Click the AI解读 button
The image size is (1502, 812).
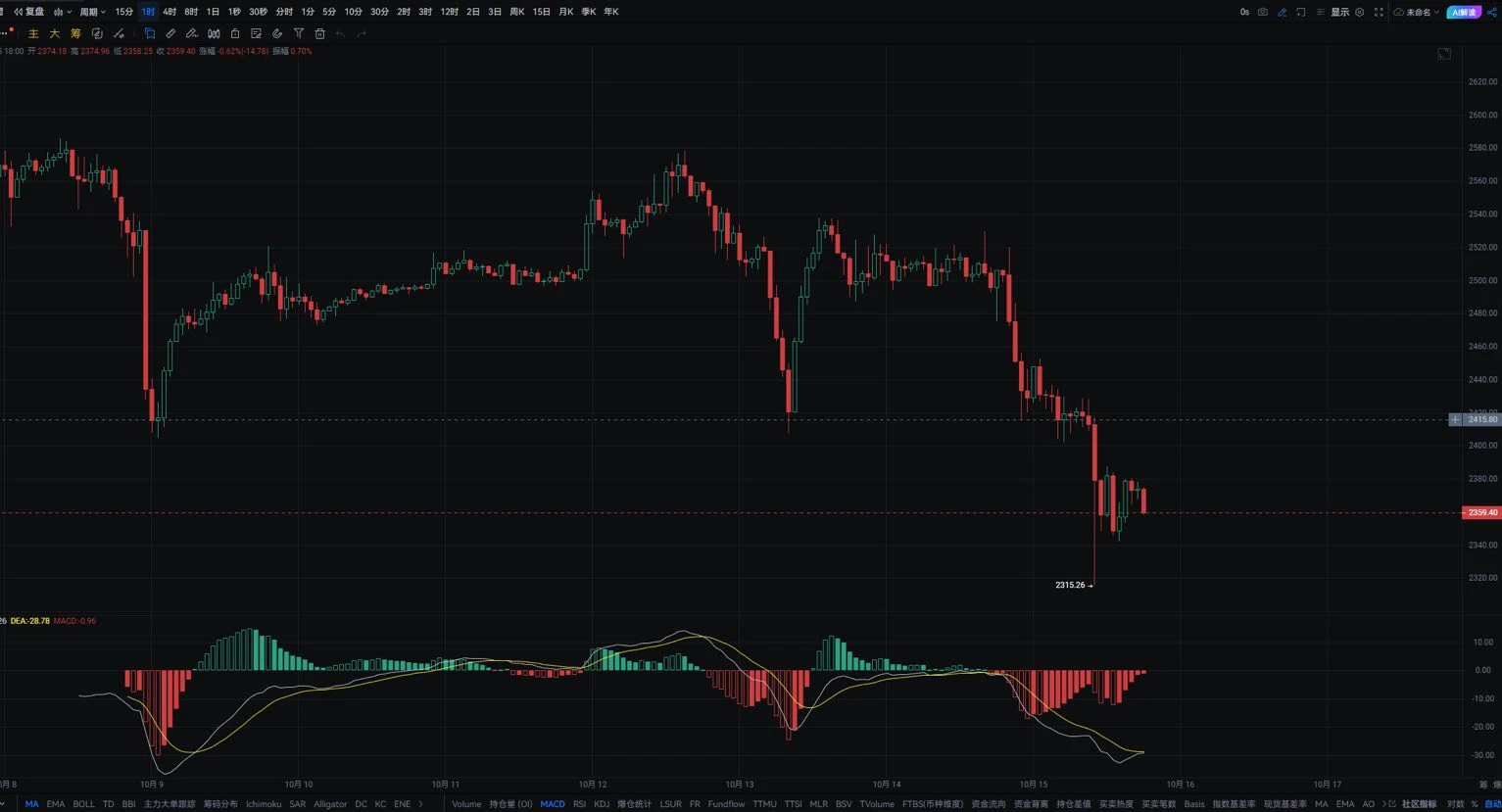pyautogui.click(x=1464, y=12)
